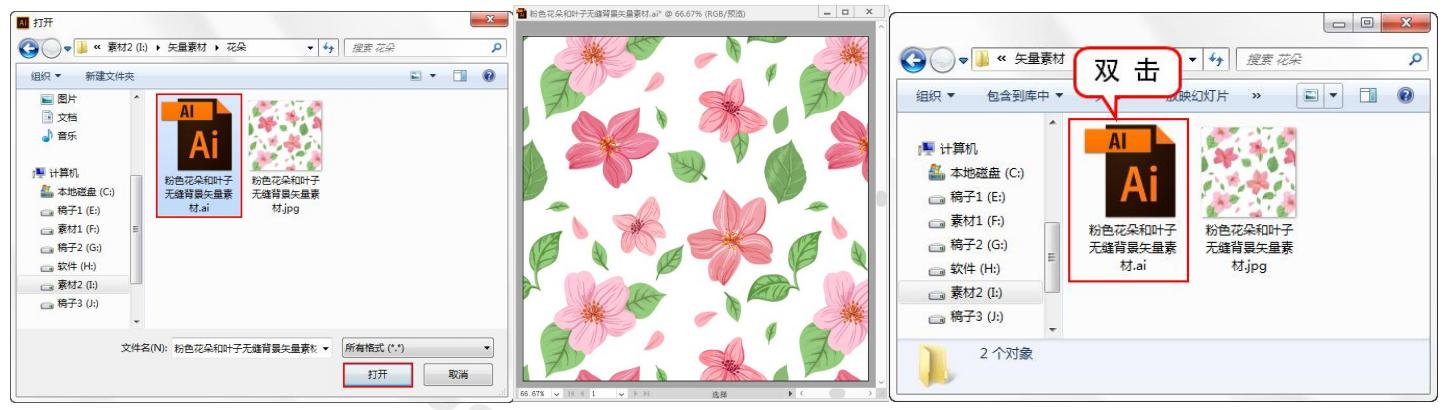Expand the zoom dropdown in Illustrator window
This screenshot has height=410, width=1447.
pos(556,394)
